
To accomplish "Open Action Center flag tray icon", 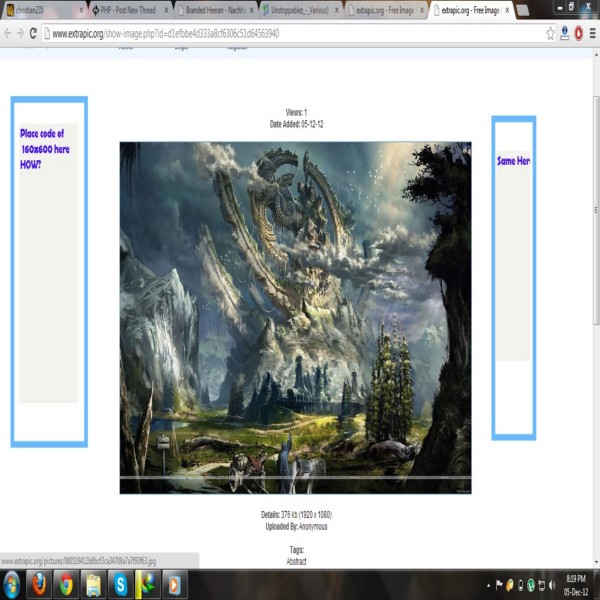I will (499, 585).
